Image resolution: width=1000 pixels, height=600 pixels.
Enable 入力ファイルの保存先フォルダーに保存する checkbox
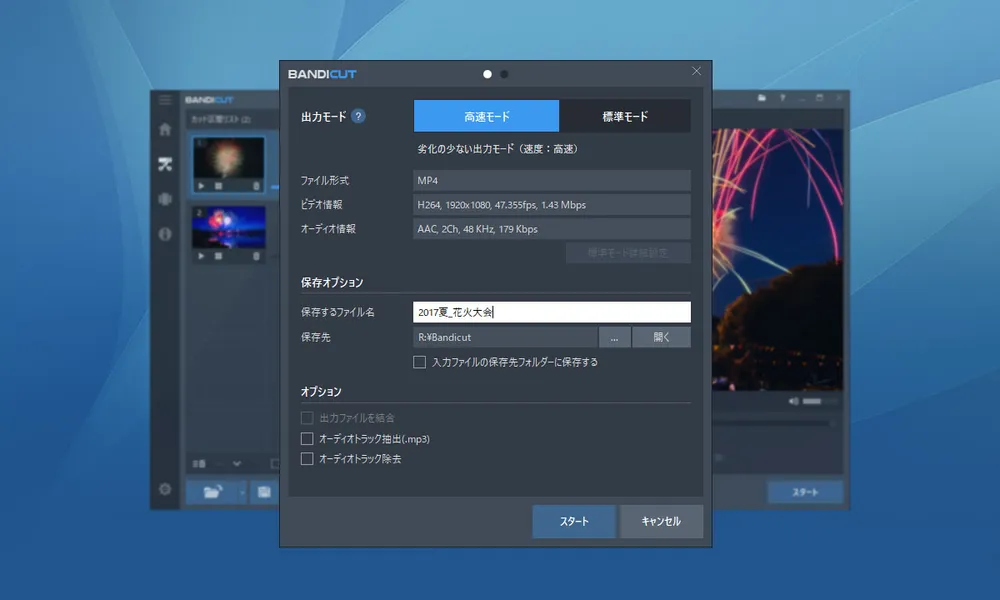[420, 362]
